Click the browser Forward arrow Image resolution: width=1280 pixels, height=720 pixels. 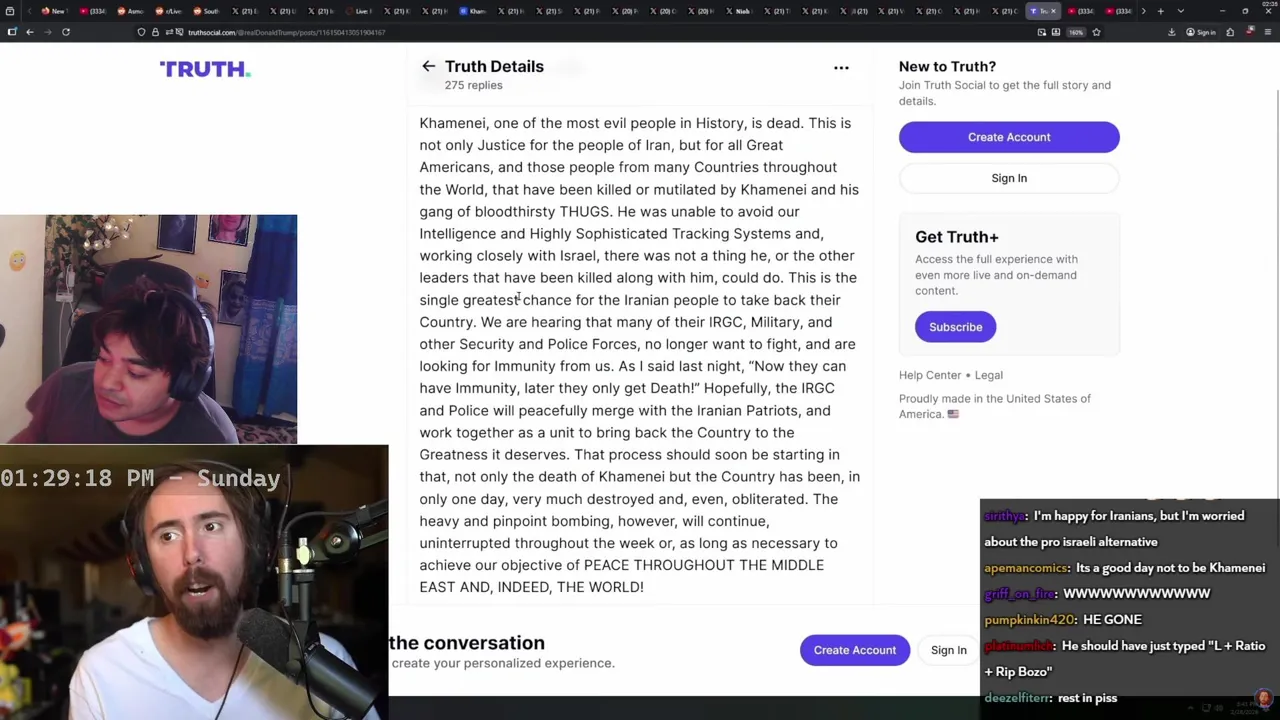click(x=48, y=32)
